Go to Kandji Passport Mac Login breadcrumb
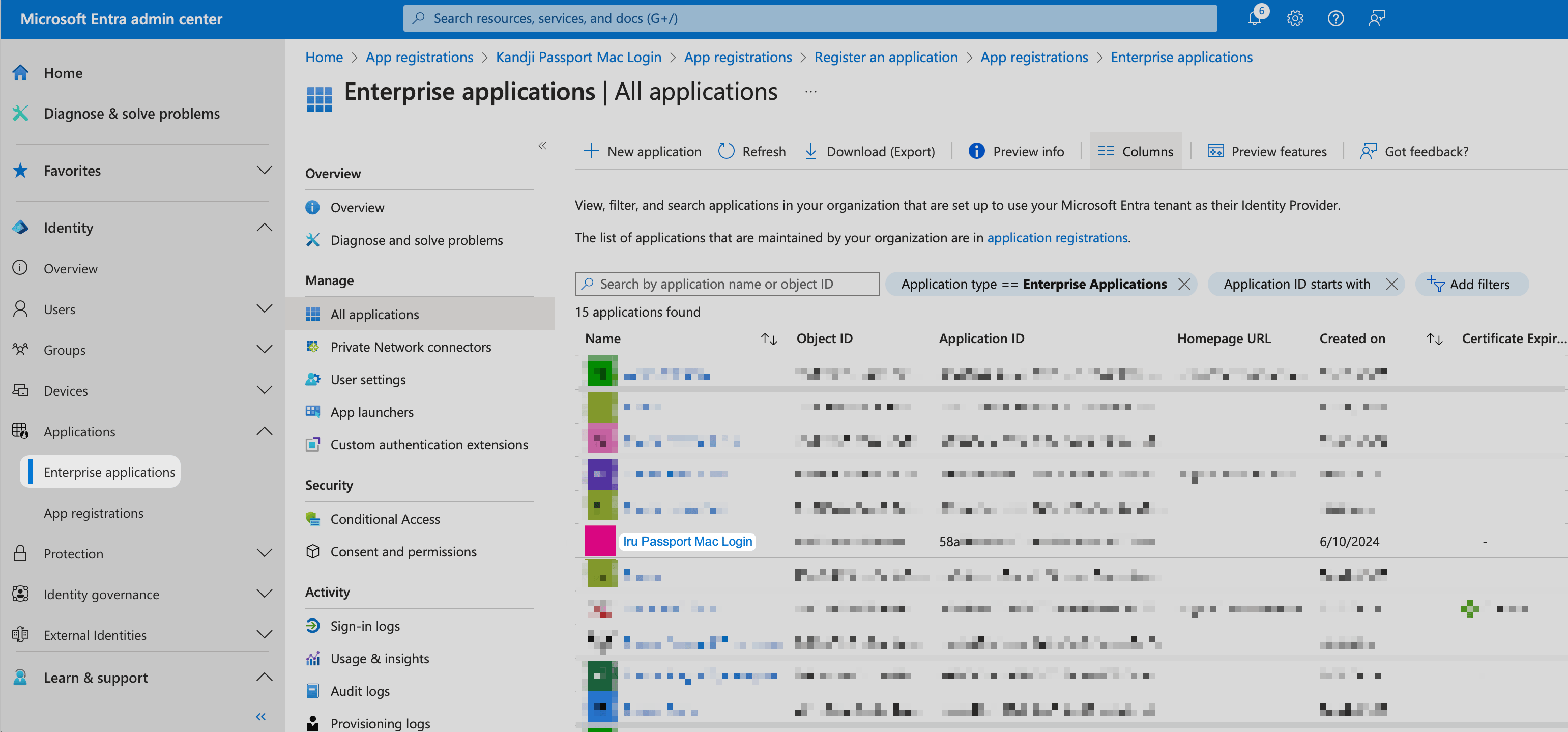 (x=578, y=57)
